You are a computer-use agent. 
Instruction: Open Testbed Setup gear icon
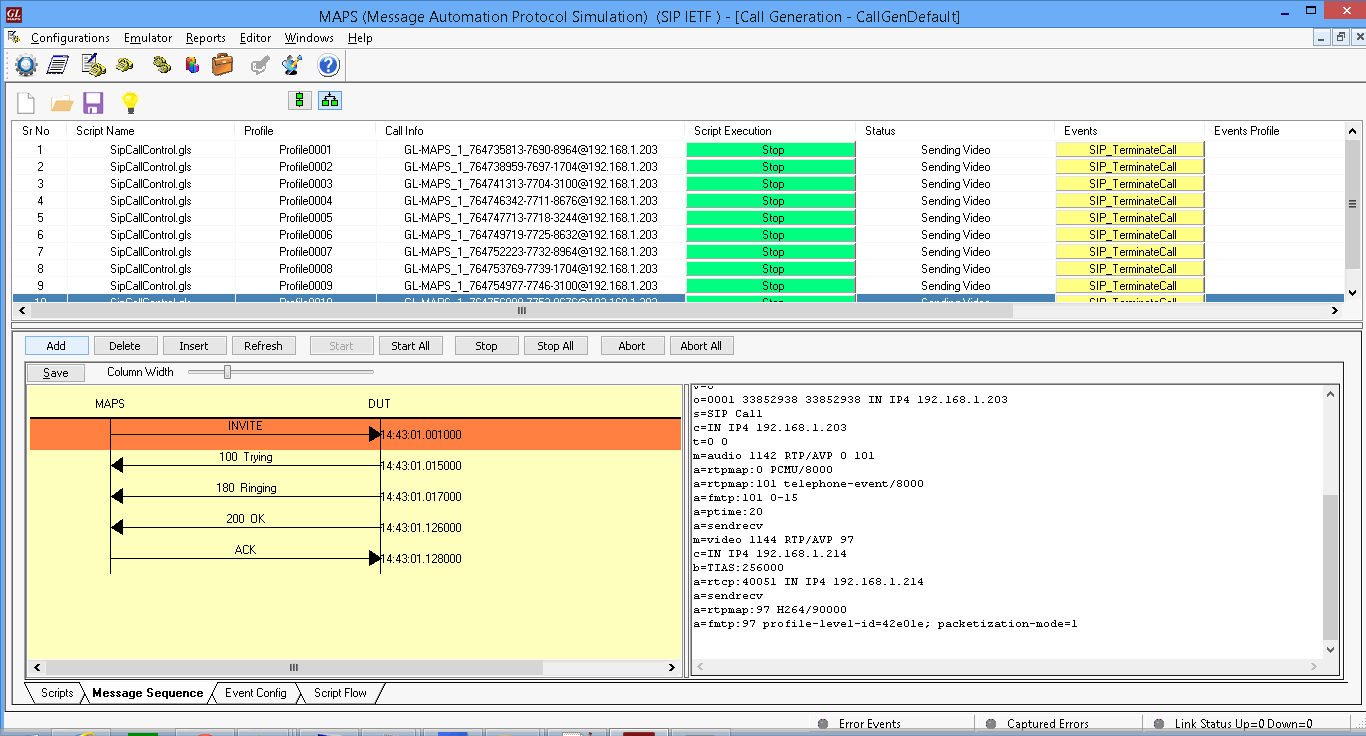click(26, 66)
